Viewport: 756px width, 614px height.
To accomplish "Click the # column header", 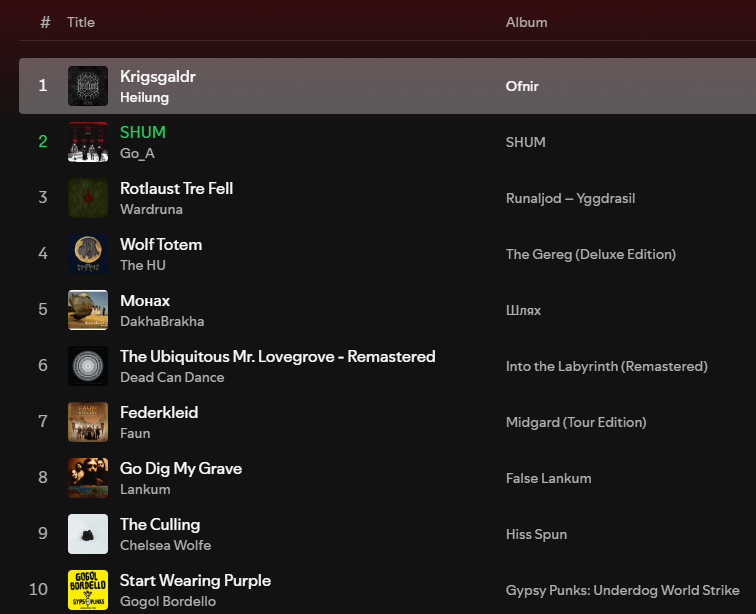I will (45, 22).
